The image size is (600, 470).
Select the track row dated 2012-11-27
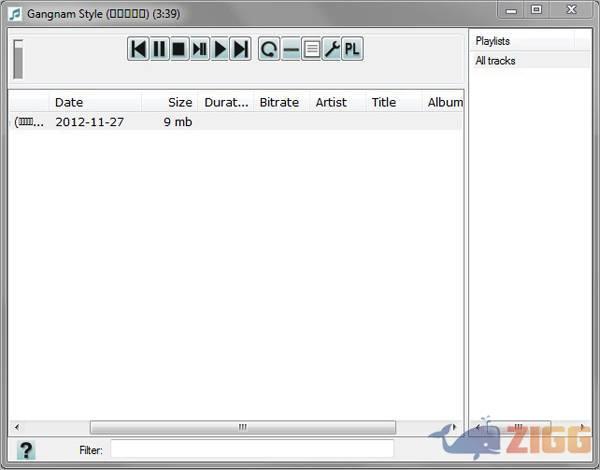[236, 122]
